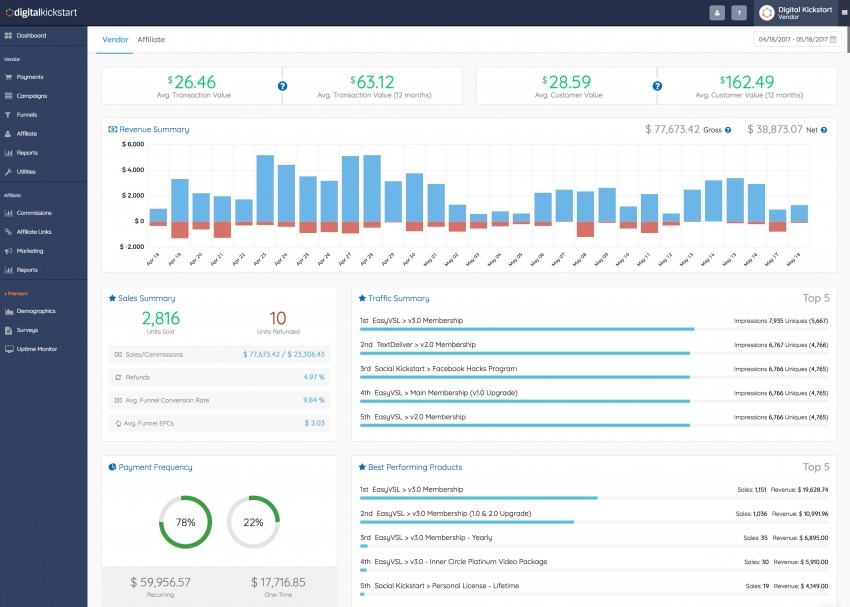The height and width of the screenshot is (607, 850).
Task: Open Utilities in the Vendor sidebar section
Action: (x=27, y=172)
